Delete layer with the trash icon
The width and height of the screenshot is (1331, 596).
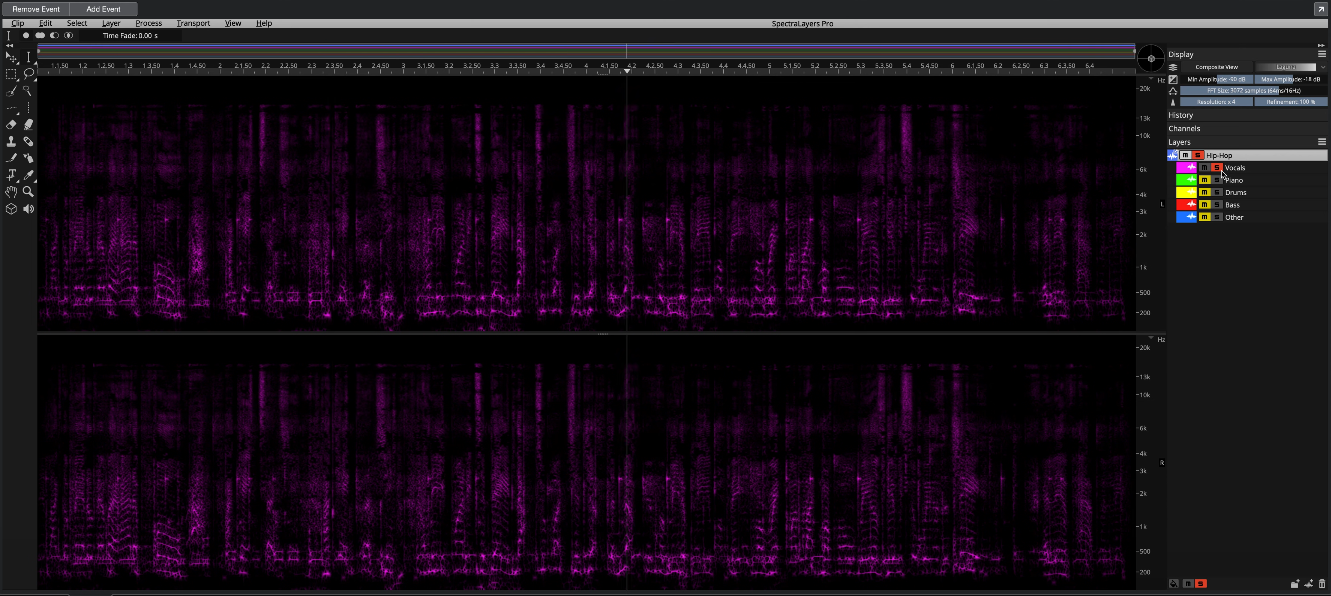pyautogui.click(x=1322, y=583)
